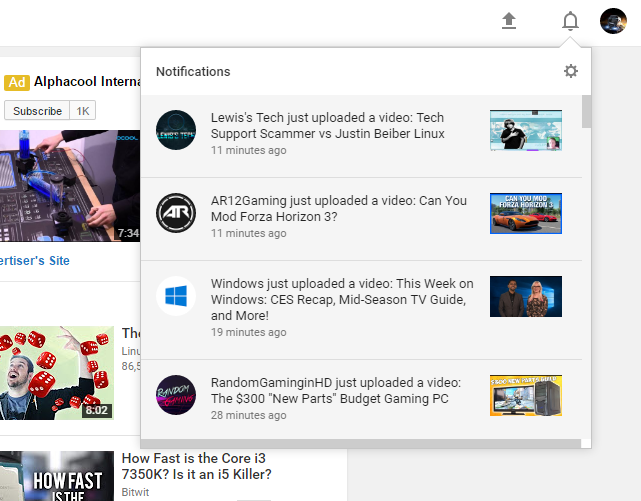Click the notifications panel vertical scrollbar thumb
This screenshot has width=641, height=501.
(586, 111)
